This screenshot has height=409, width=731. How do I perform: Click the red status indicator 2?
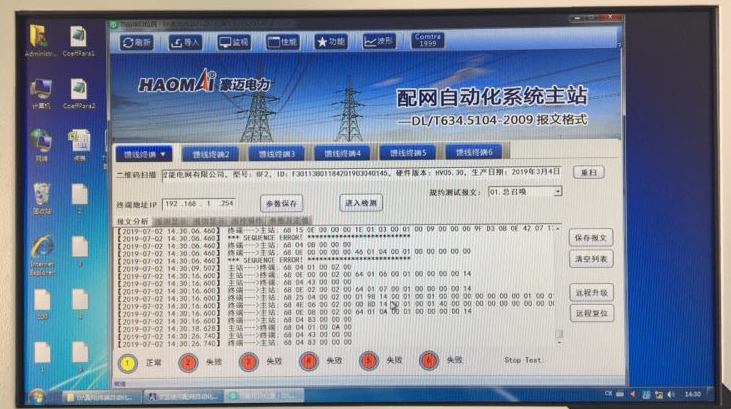tap(186, 361)
